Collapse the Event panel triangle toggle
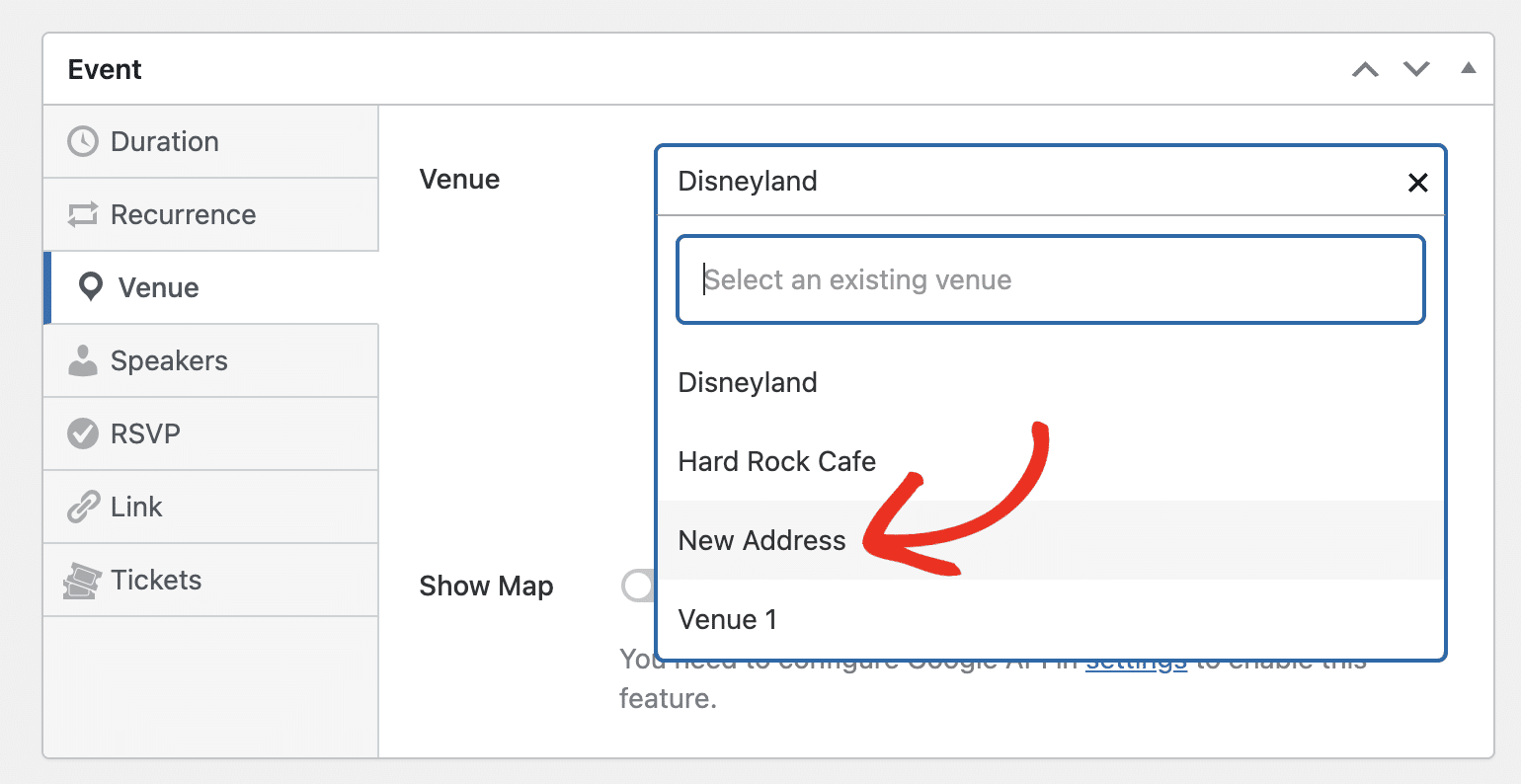 [1468, 68]
